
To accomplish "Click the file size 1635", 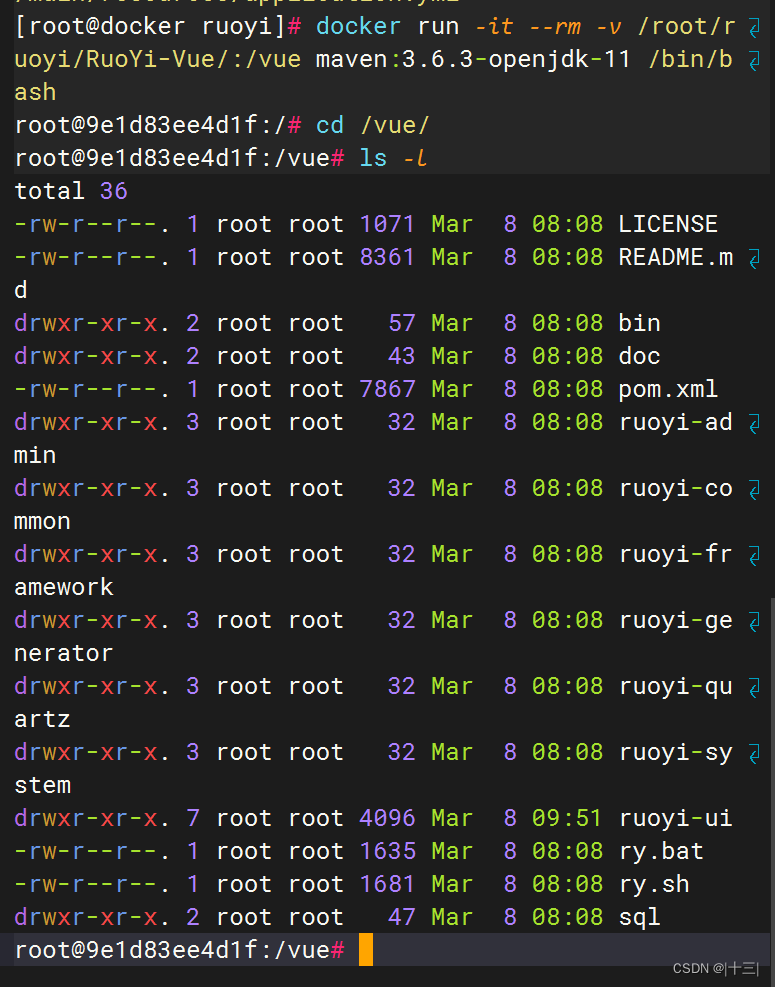I will click(387, 851).
